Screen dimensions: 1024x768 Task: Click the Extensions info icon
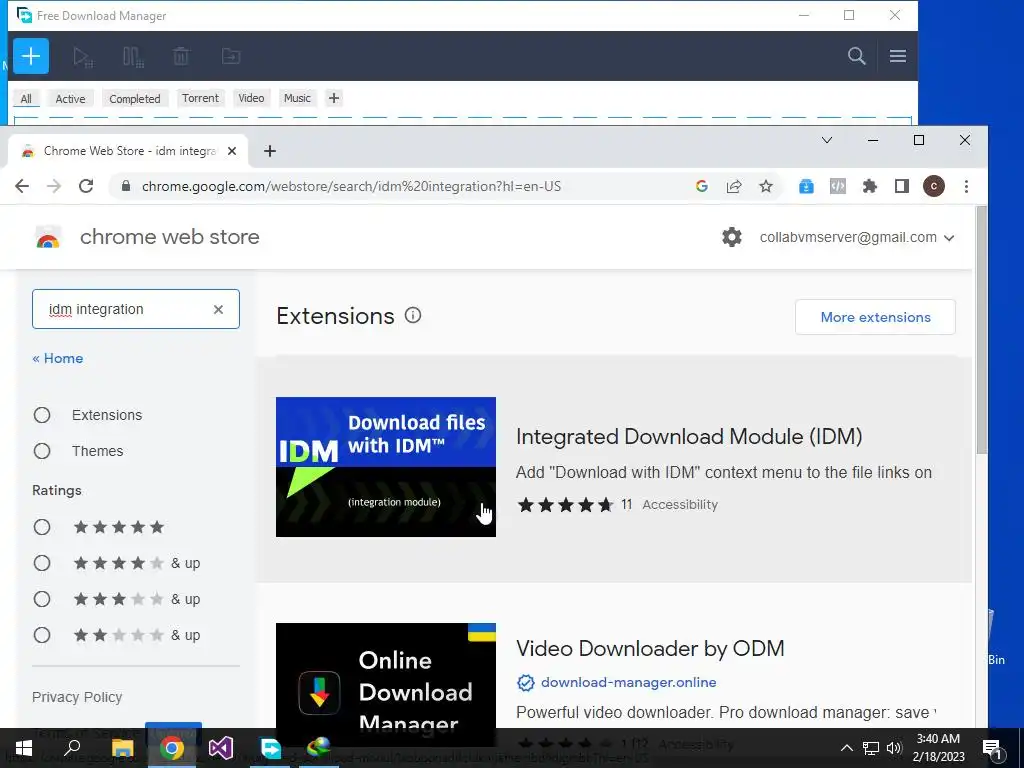[413, 315]
